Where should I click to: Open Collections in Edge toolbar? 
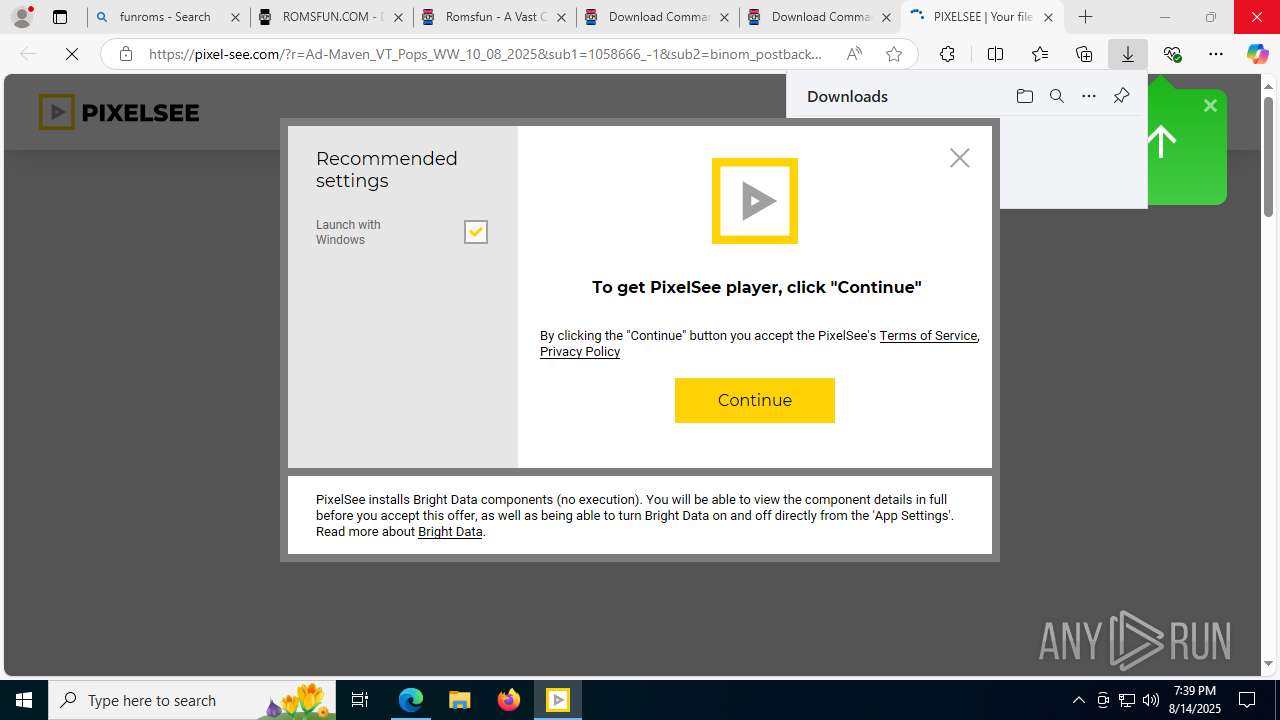point(1084,54)
